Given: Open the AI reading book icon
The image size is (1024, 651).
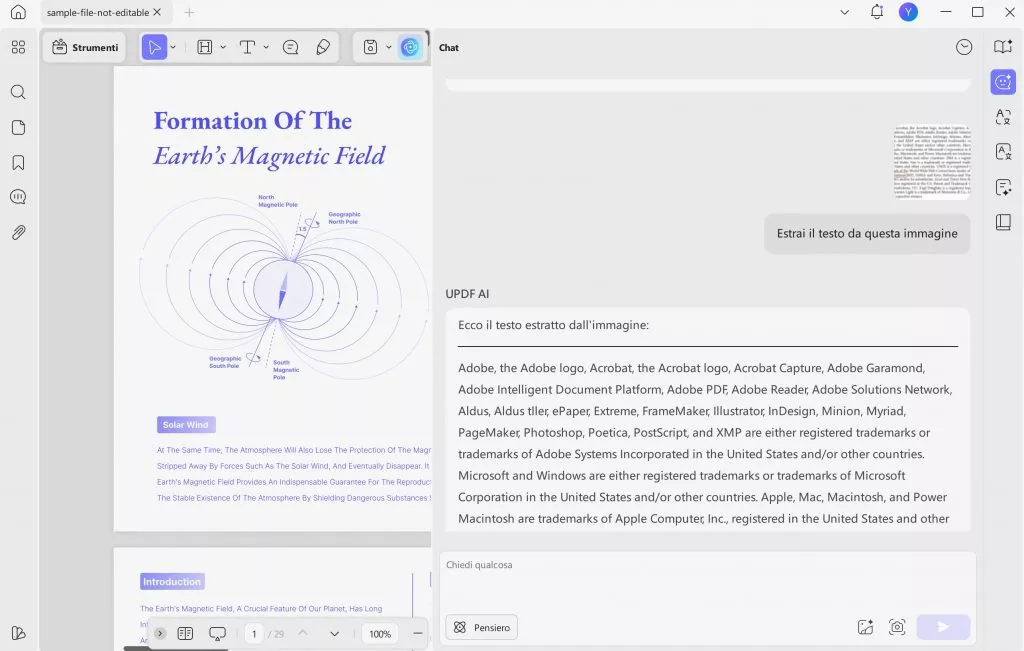Looking at the screenshot, I should 1003,46.
